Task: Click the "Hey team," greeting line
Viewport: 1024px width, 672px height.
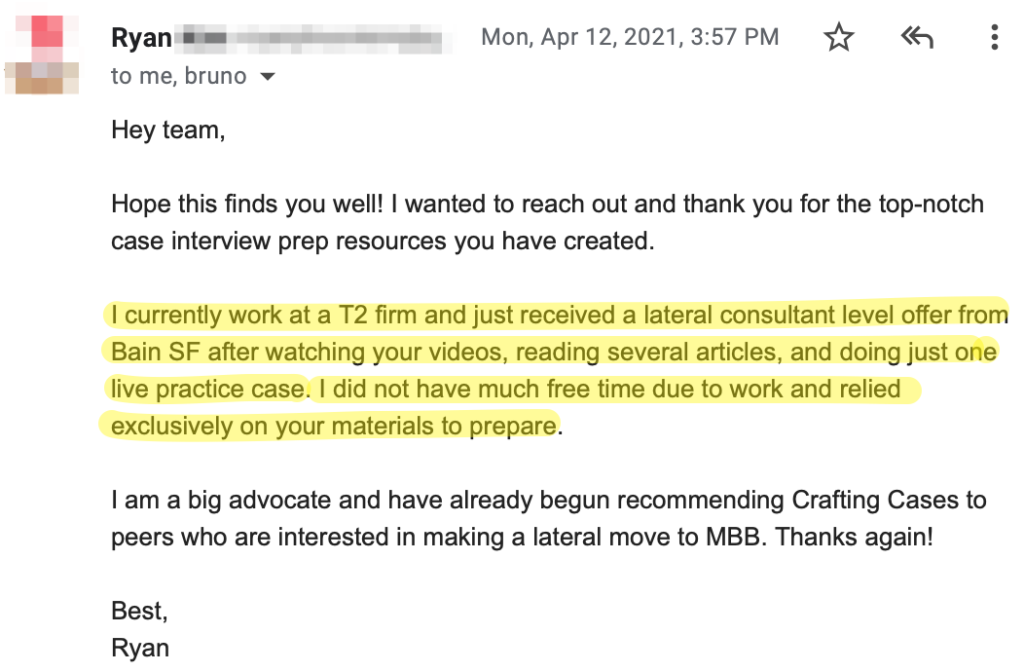Action: tap(168, 130)
